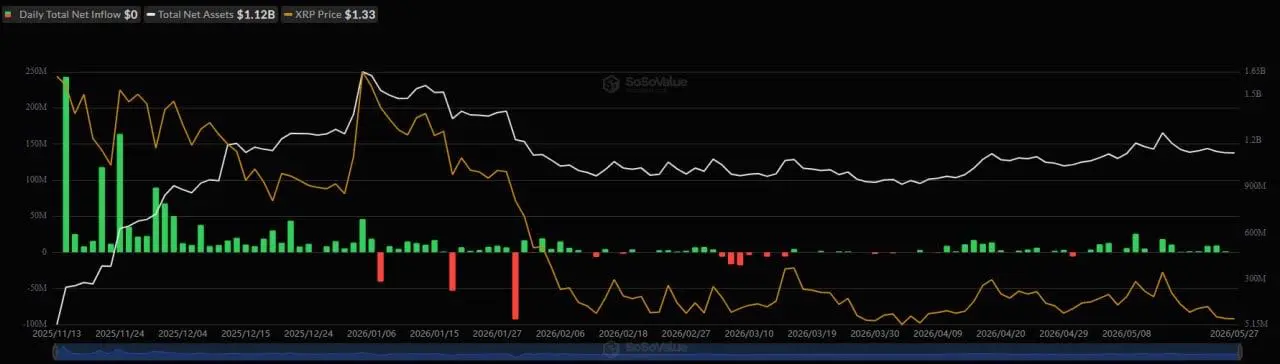Click the tallest green inflow bar at 2025/11/13
Screen dimensions: 1280x364
pyautogui.click(x=66, y=164)
